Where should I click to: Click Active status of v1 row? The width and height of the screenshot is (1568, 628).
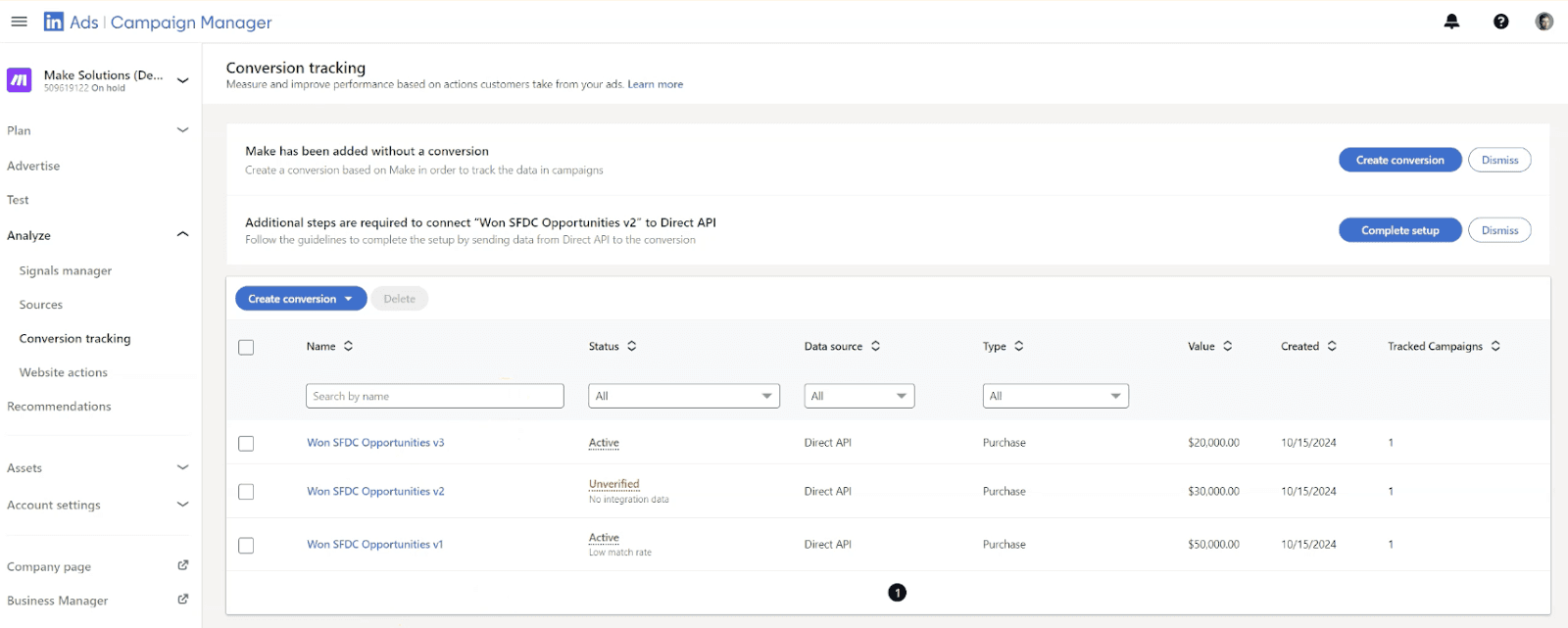click(604, 538)
